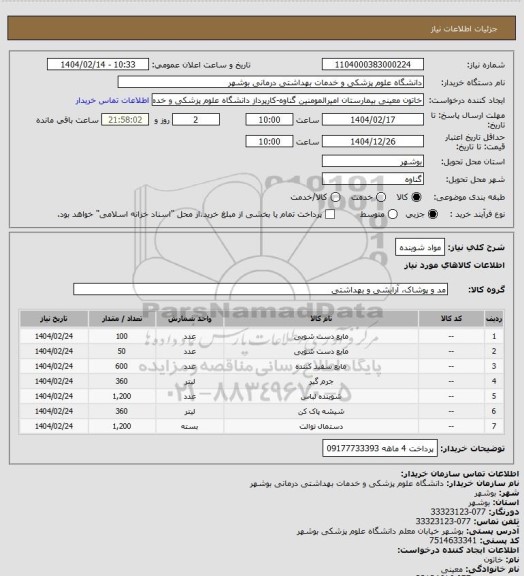
Task: Select the کالا/خدمت radio button
Action: (x=335, y=197)
